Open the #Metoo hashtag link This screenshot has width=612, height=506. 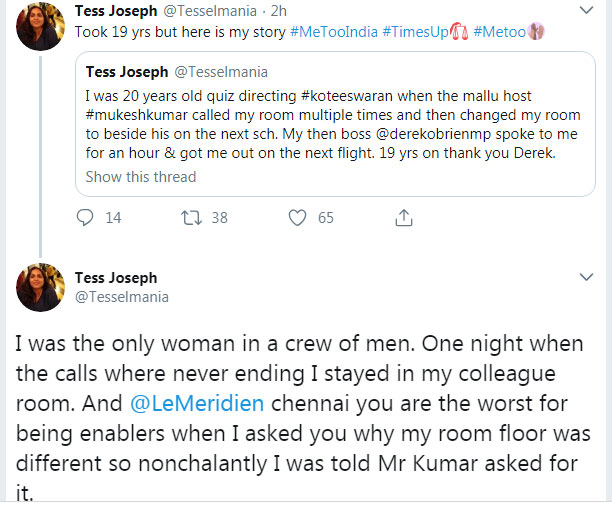504,31
